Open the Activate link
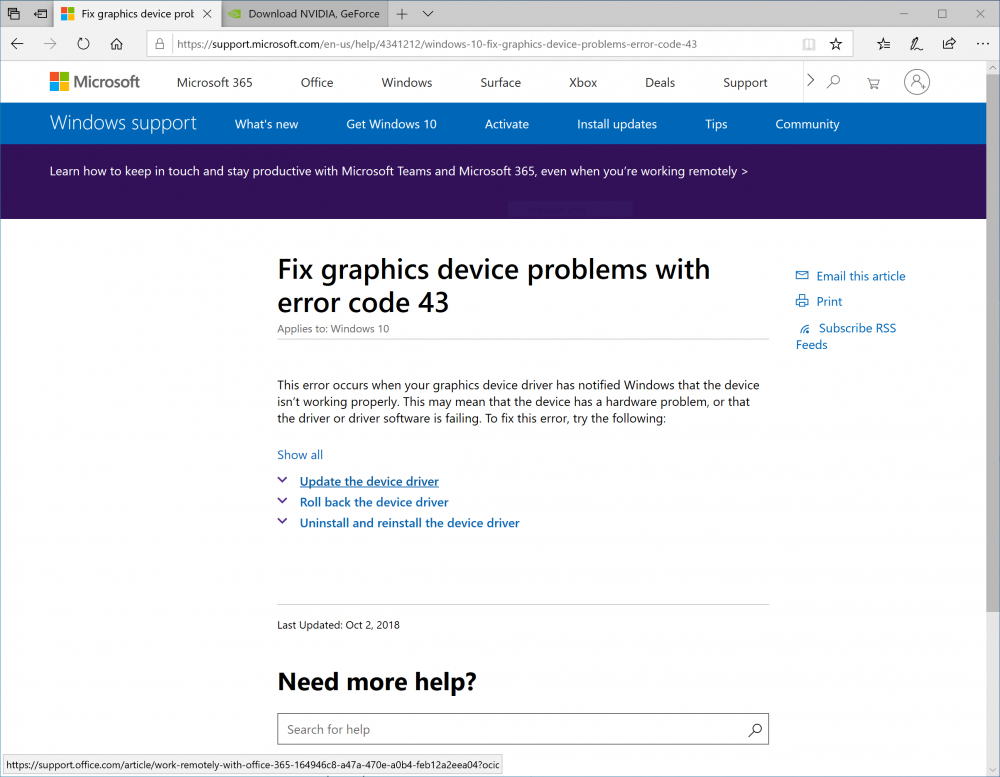This screenshot has height=777, width=1000. point(506,124)
